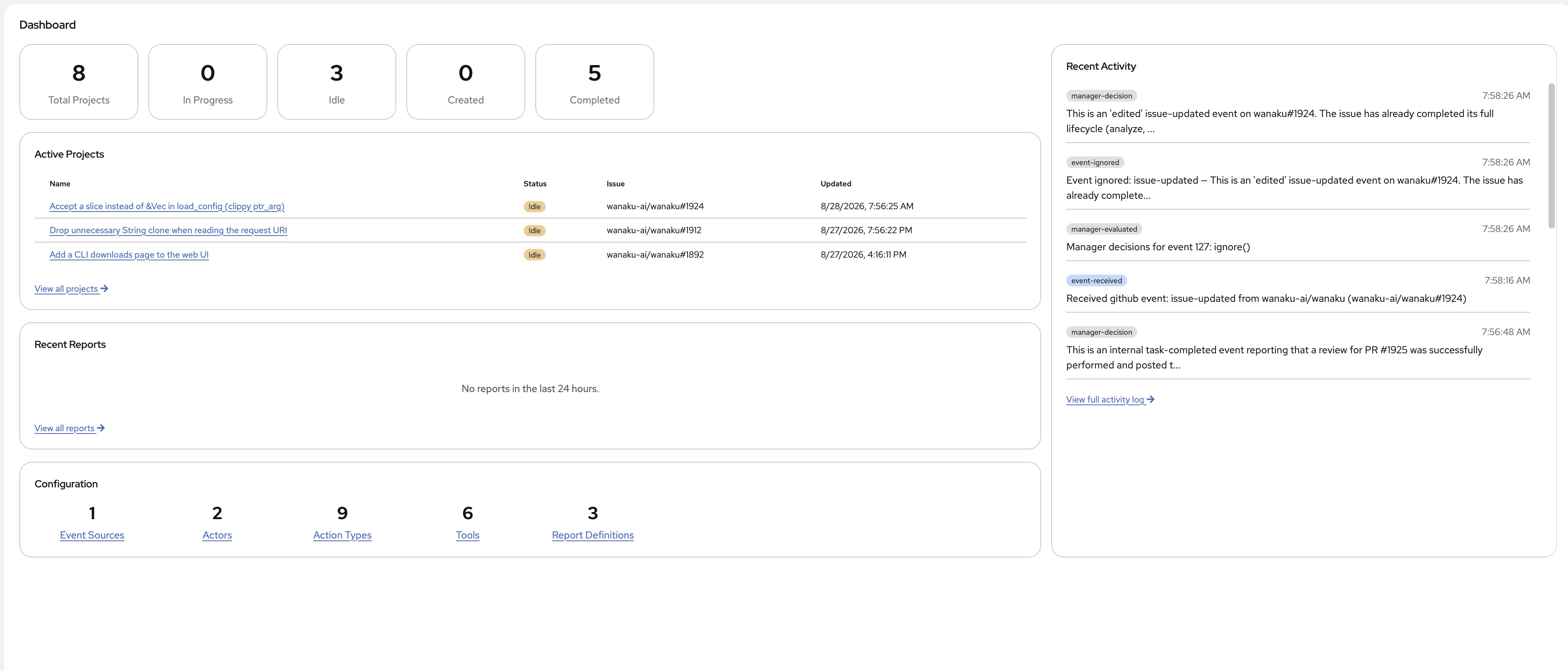Click the arrow icon beside View all reports
This screenshot has width=1568, height=671.
101,428
